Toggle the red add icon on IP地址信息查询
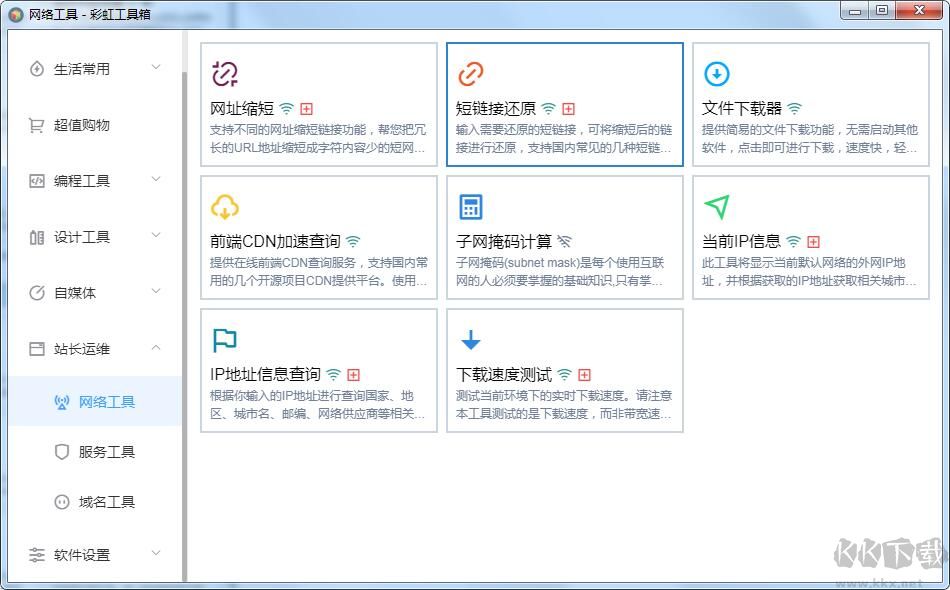The height and width of the screenshot is (590, 950). (353, 373)
